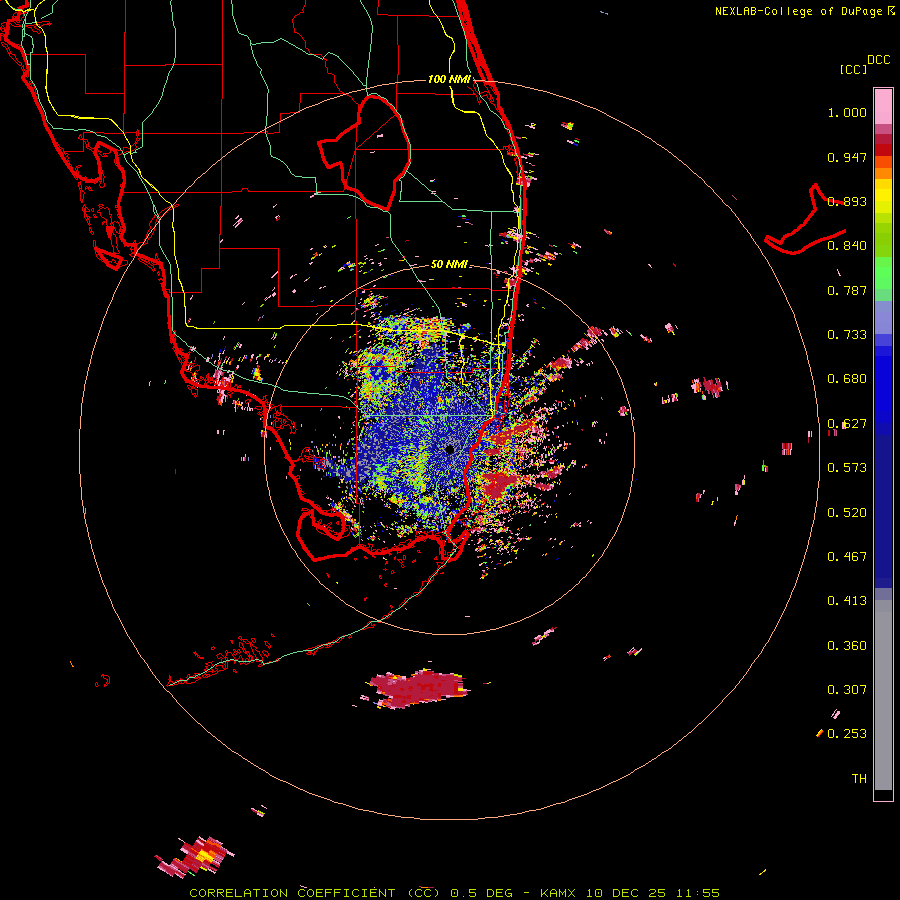Click the 10 DEC 25 date text
Screen dimensions: 900x900
coord(626,893)
